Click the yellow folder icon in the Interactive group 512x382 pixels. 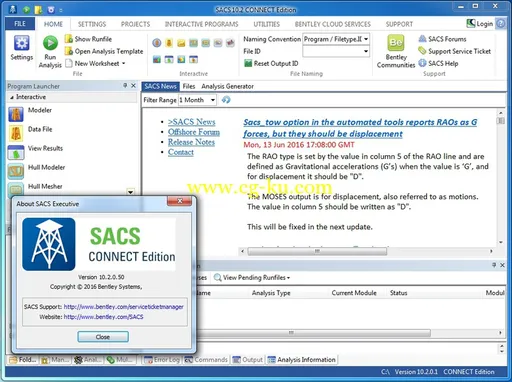pos(181,43)
